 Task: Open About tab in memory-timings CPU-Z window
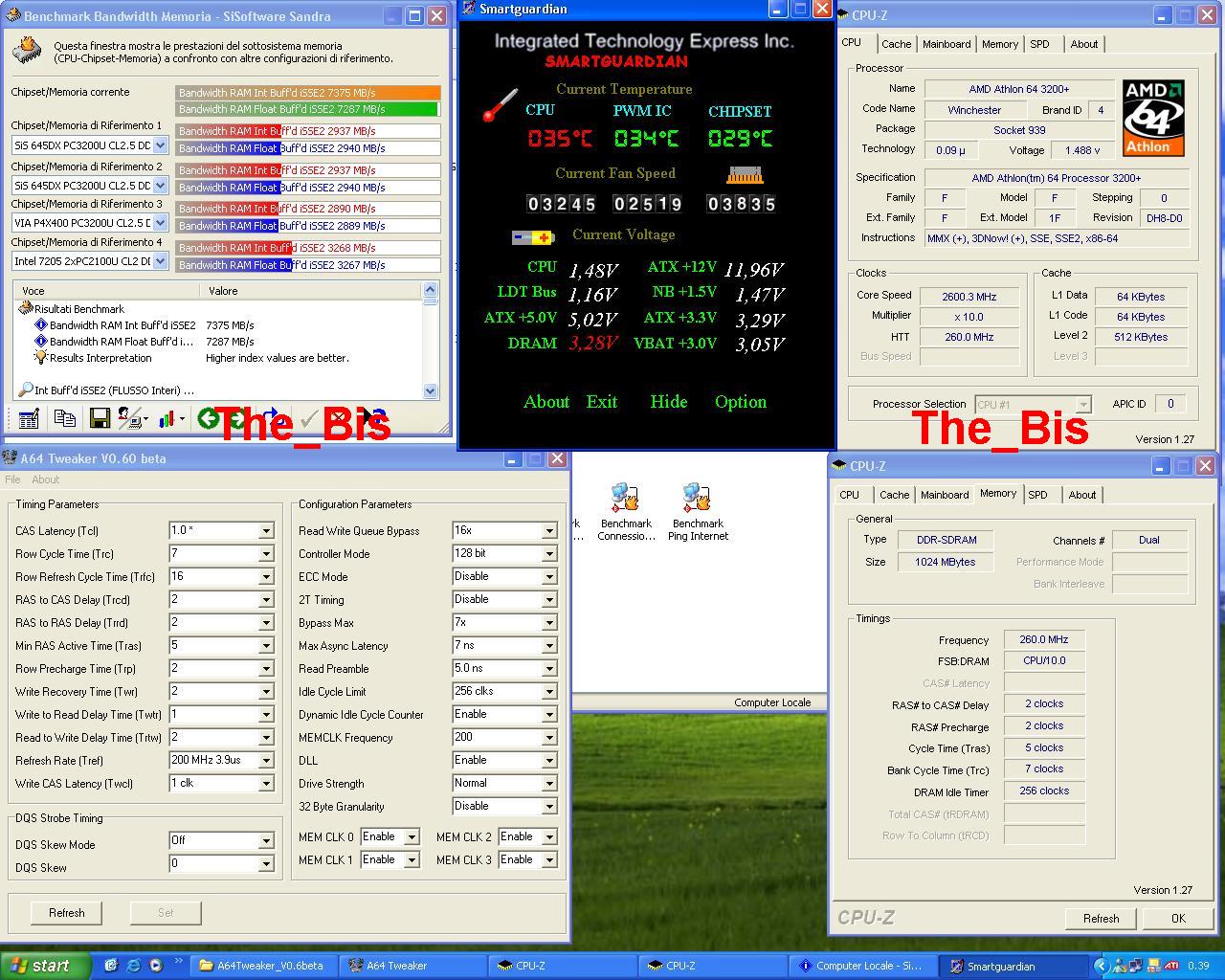[x=1082, y=495]
